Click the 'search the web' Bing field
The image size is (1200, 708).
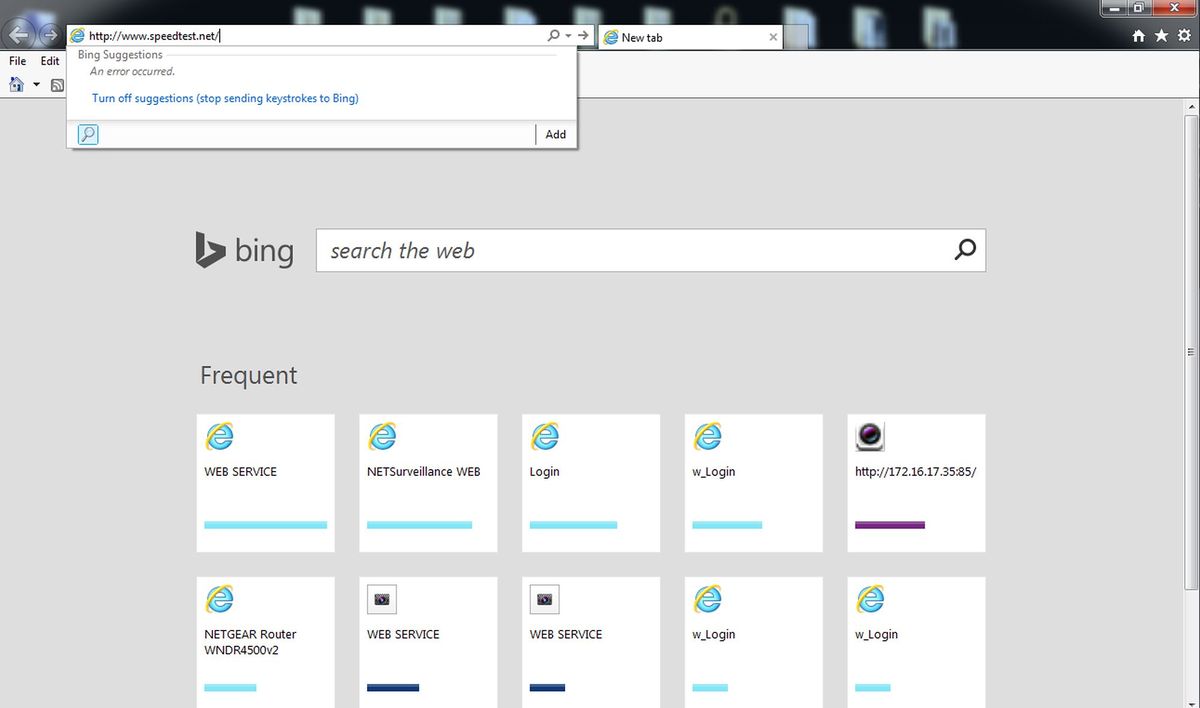coord(635,251)
